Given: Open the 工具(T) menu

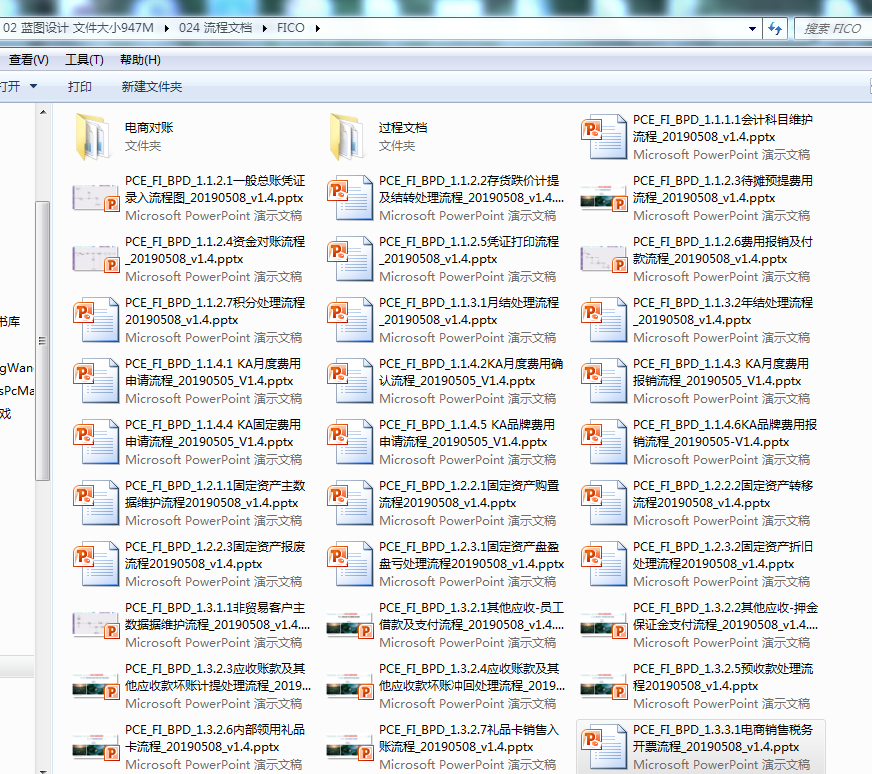Looking at the screenshot, I should pyautogui.click(x=84, y=60).
